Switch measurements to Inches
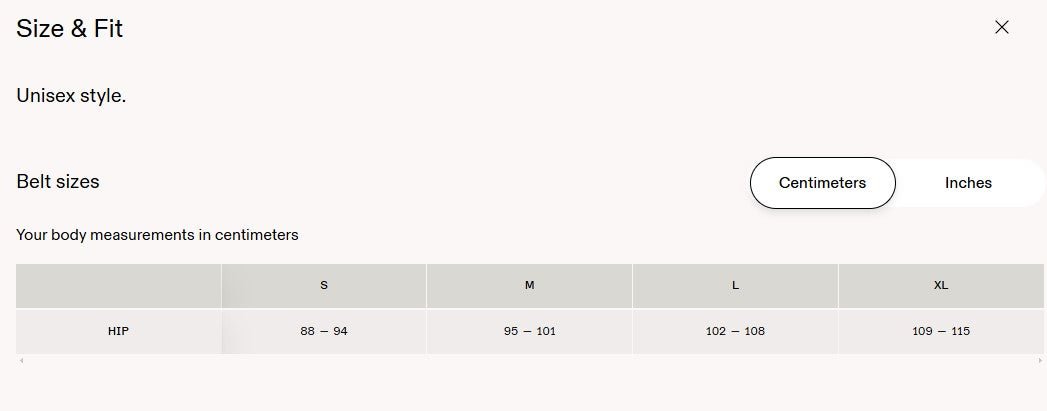The height and width of the screenshot is (411, 1047). [x=968, y=183]
